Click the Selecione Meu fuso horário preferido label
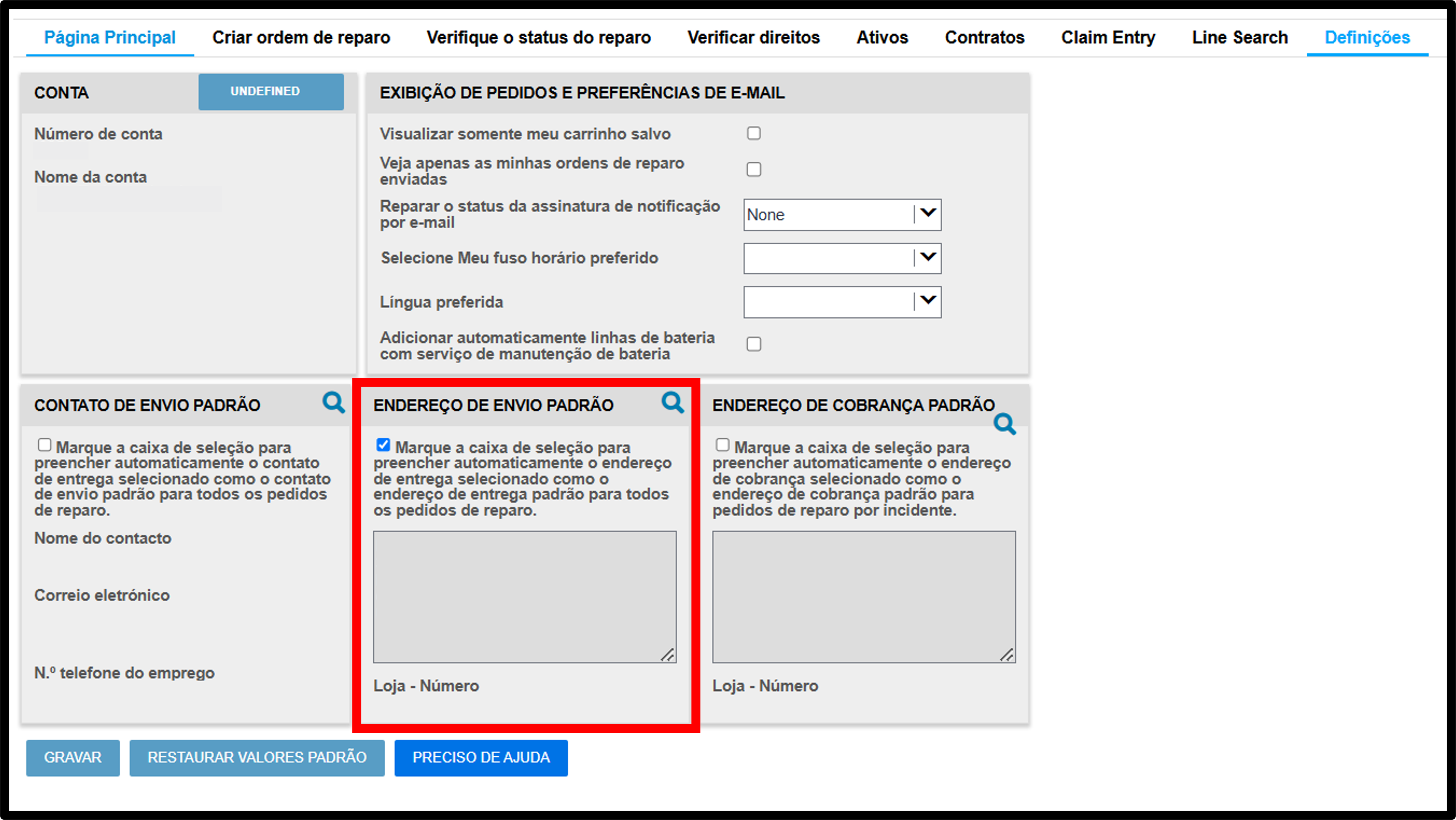Image resolution: width=1456 pixels, height=820 pixels. tap(520, 258)
